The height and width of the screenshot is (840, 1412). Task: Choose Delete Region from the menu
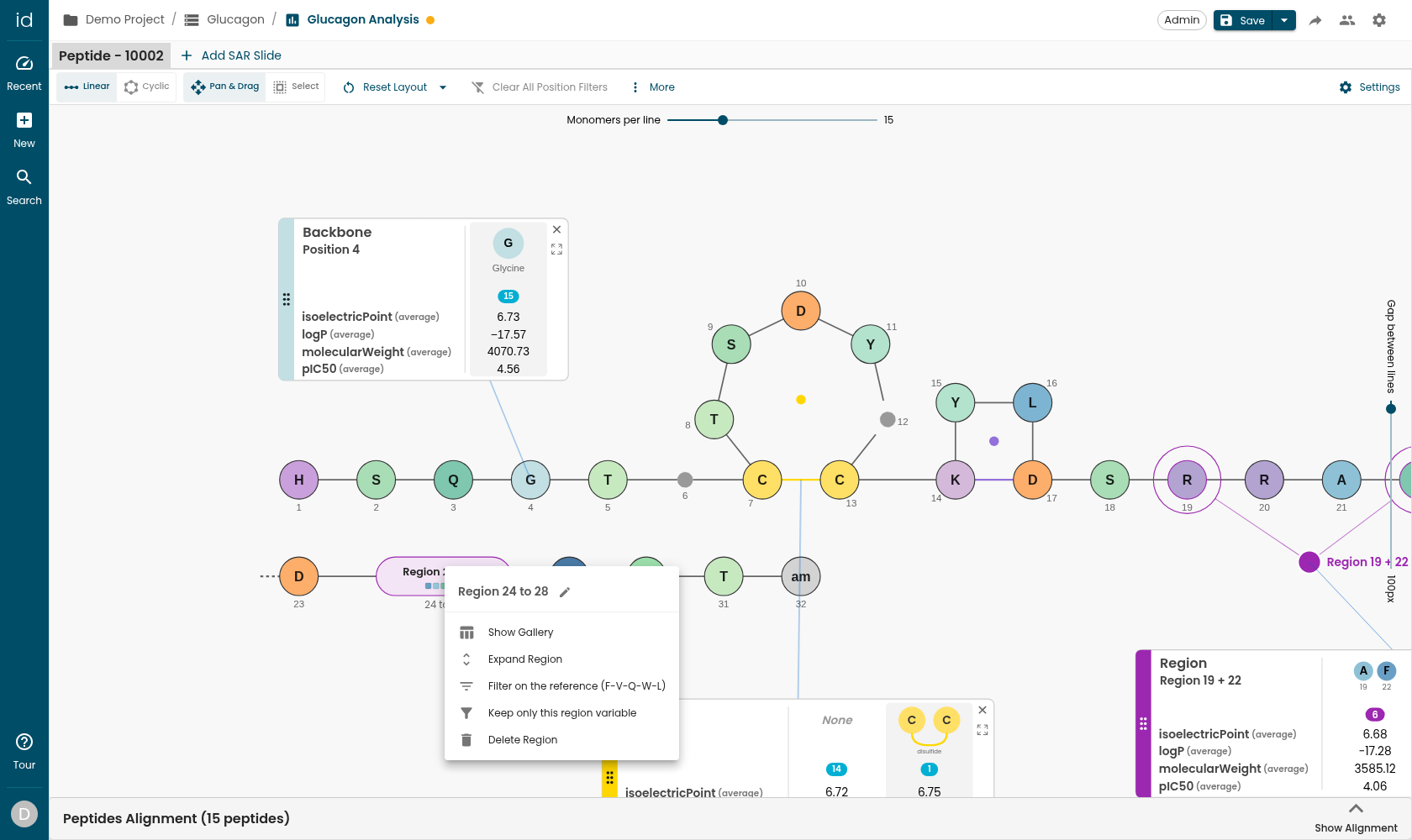(561, 740)
